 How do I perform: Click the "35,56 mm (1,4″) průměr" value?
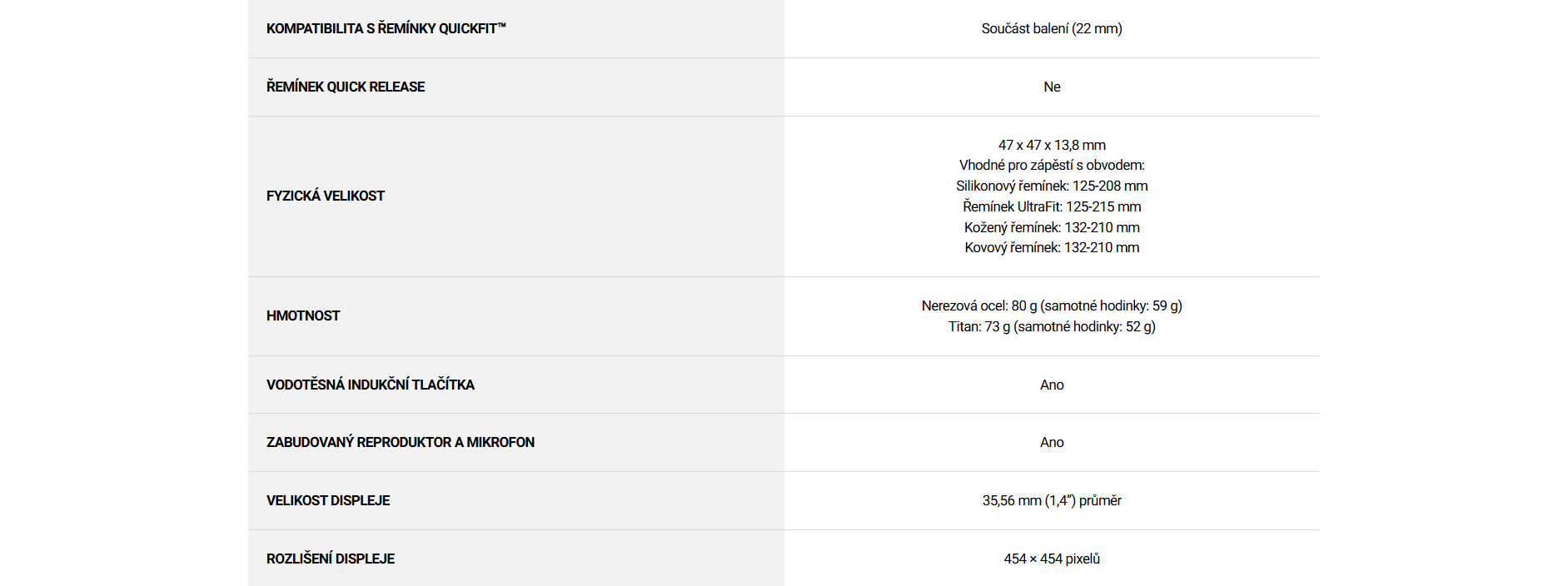click(x=1052, y=500)
